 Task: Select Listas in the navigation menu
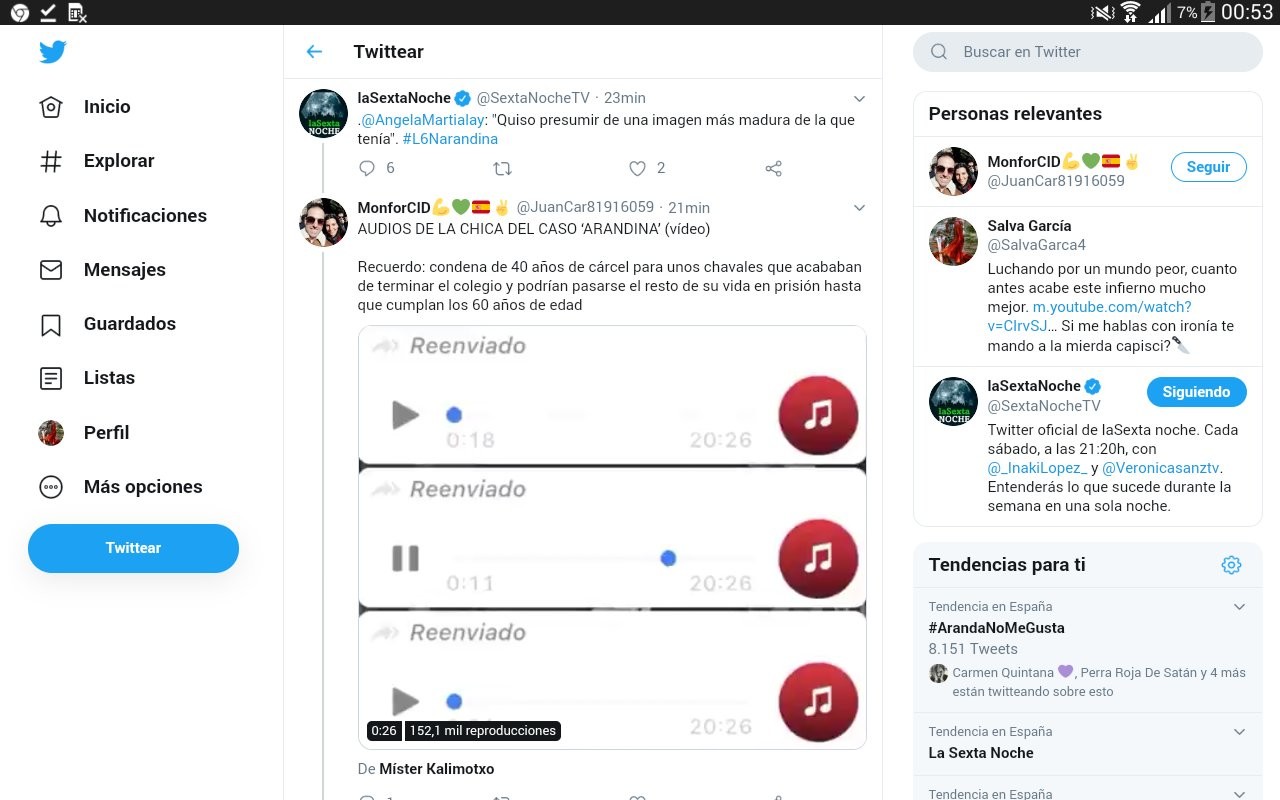pos(109,378)
